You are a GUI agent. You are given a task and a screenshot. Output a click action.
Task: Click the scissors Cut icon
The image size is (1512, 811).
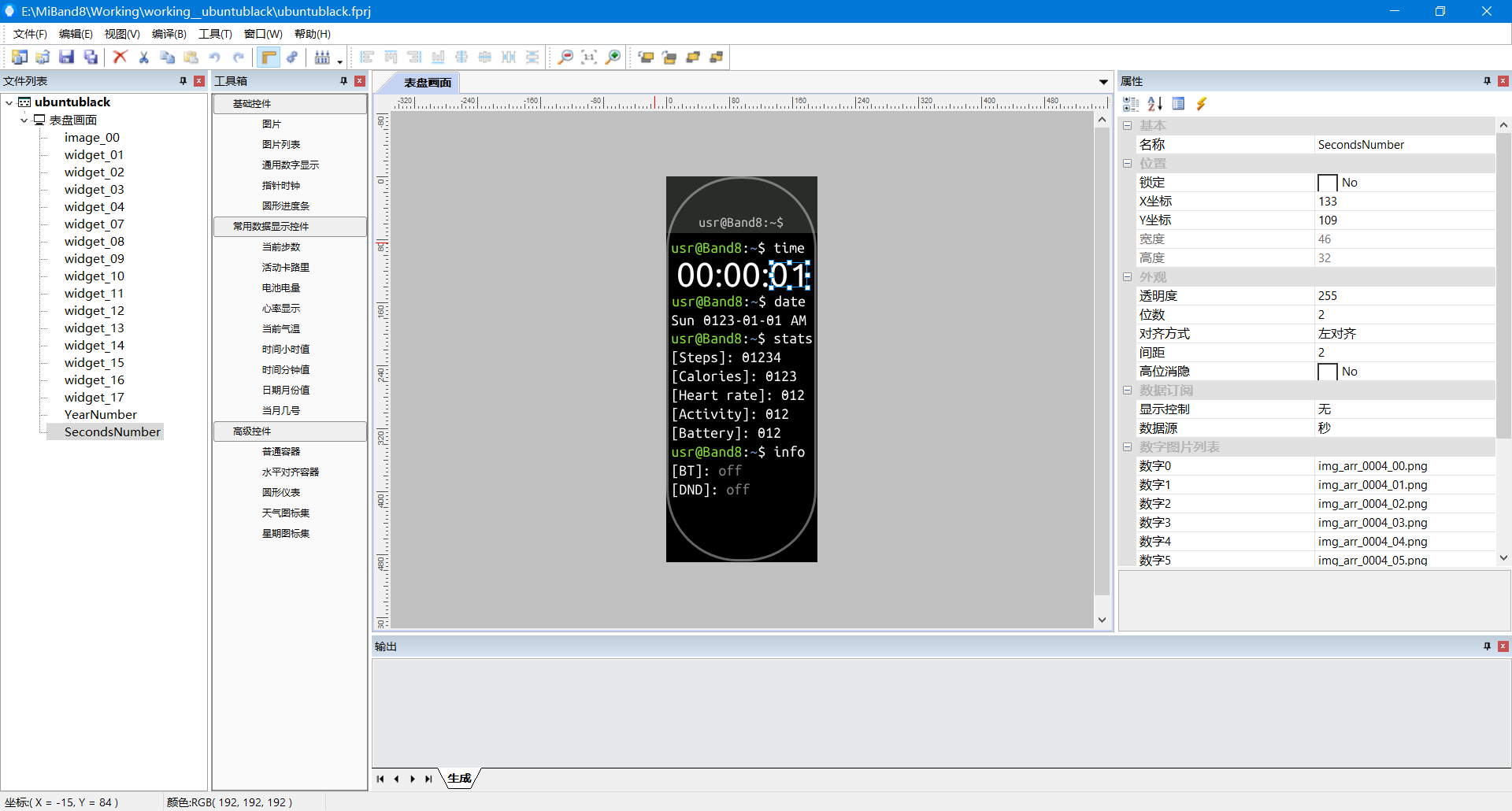[144, 57]
